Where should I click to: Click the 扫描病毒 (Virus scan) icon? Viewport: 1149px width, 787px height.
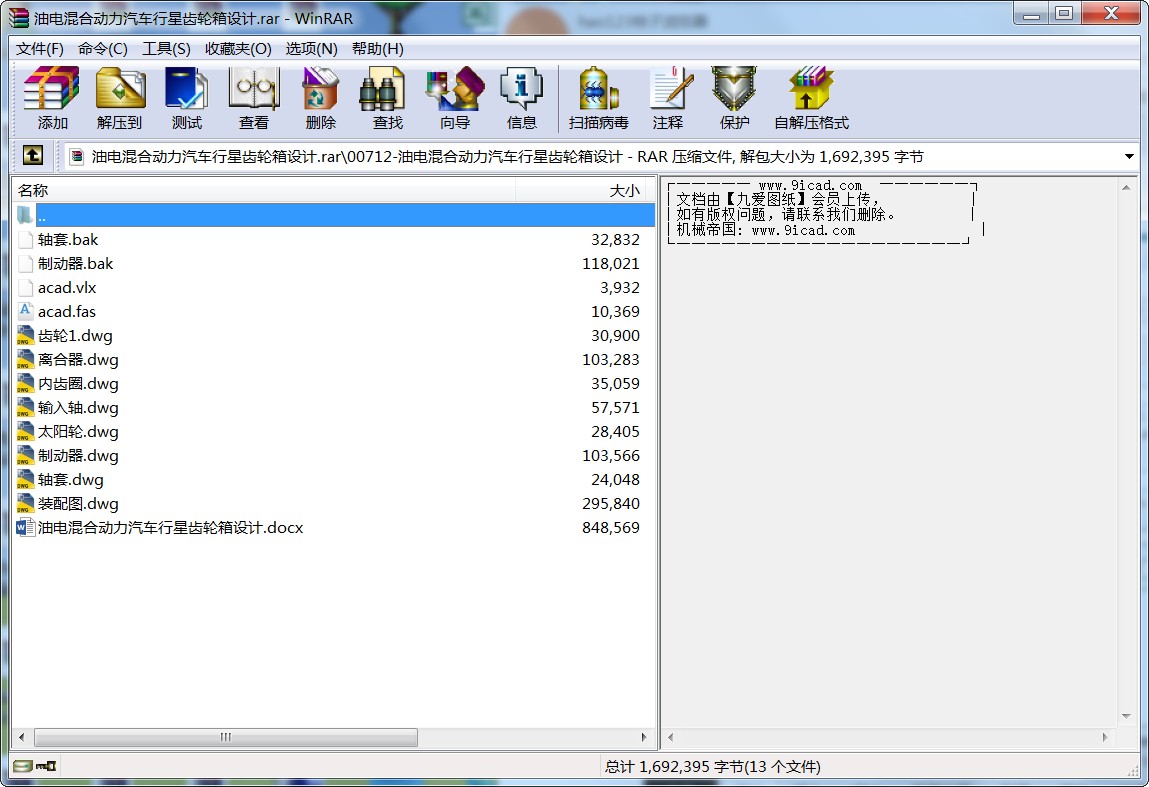(x=599, y=89)
